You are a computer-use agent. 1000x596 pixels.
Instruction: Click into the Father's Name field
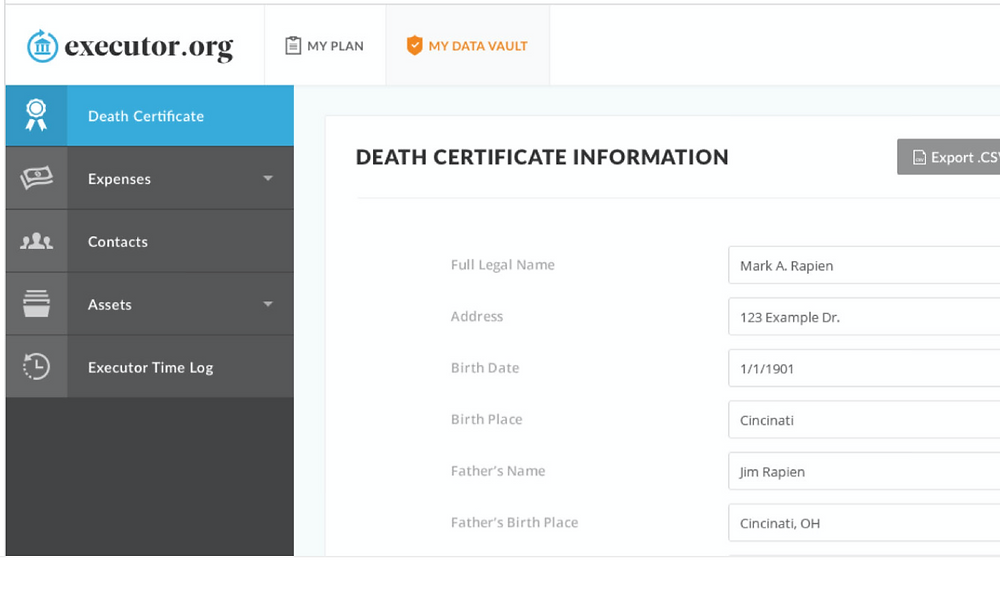click(x=864, y=472)
